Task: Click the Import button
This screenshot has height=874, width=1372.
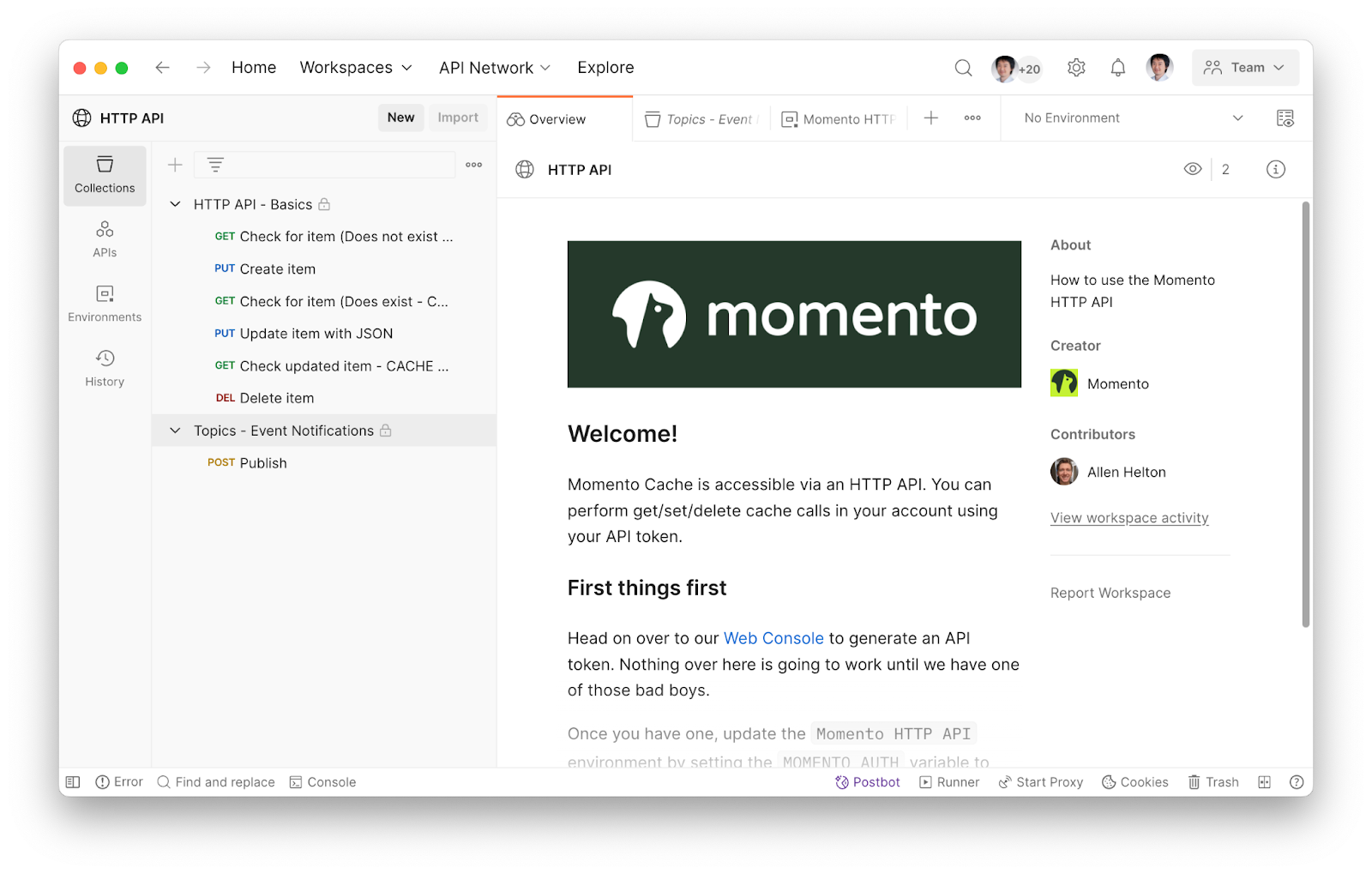Action: pyautogui.click(x=458, y=118)
